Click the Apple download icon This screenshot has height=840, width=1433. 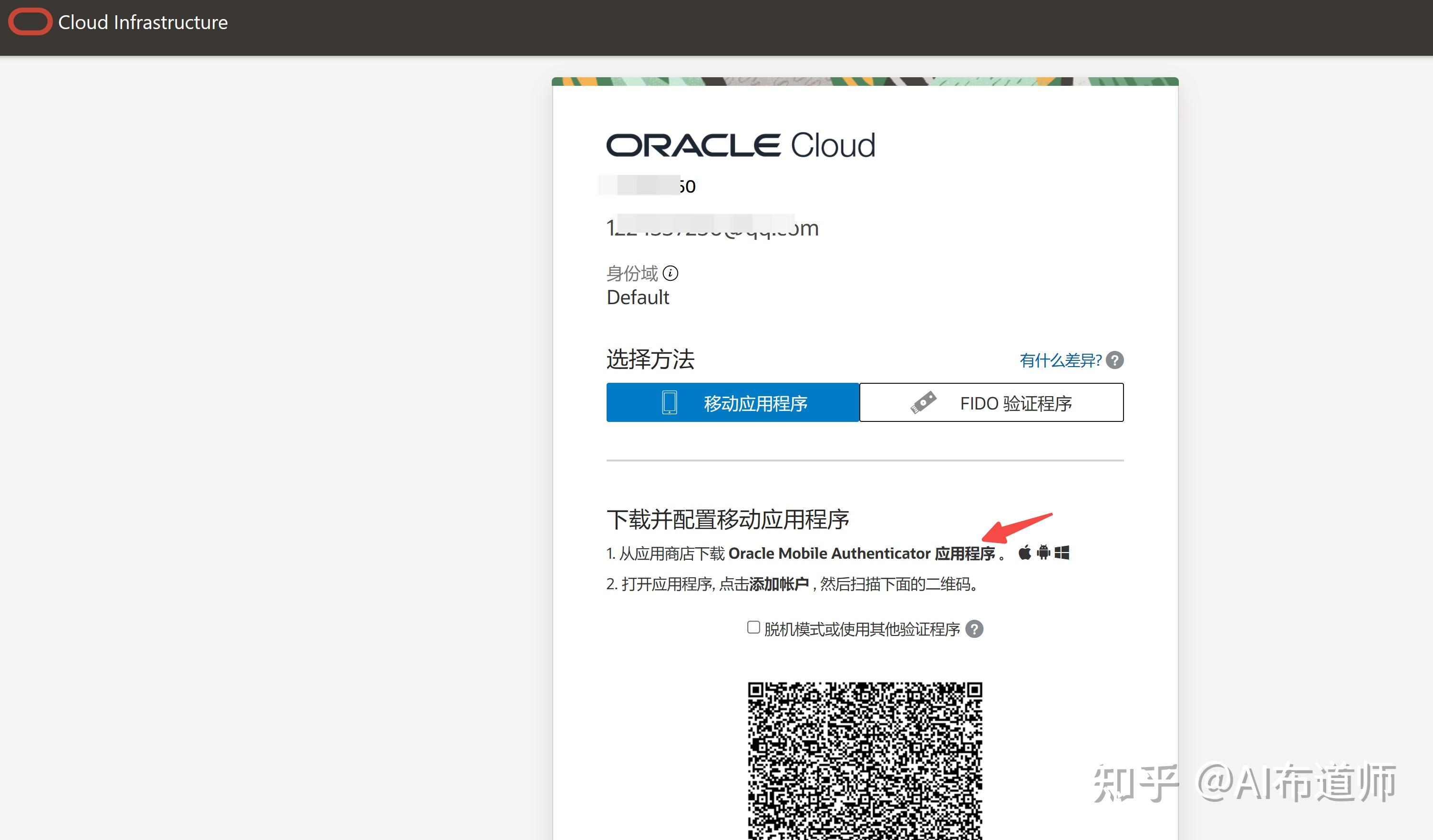(1024, 552)
